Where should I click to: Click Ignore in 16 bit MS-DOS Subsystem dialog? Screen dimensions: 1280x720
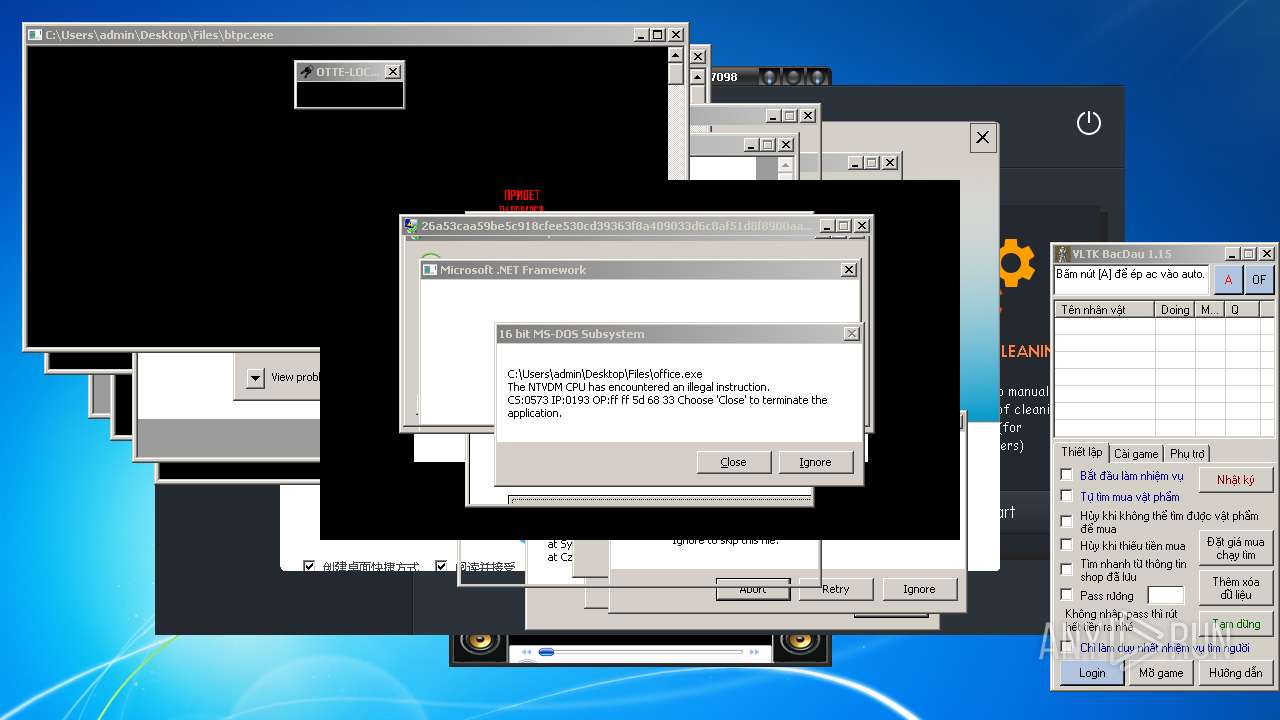815,462
